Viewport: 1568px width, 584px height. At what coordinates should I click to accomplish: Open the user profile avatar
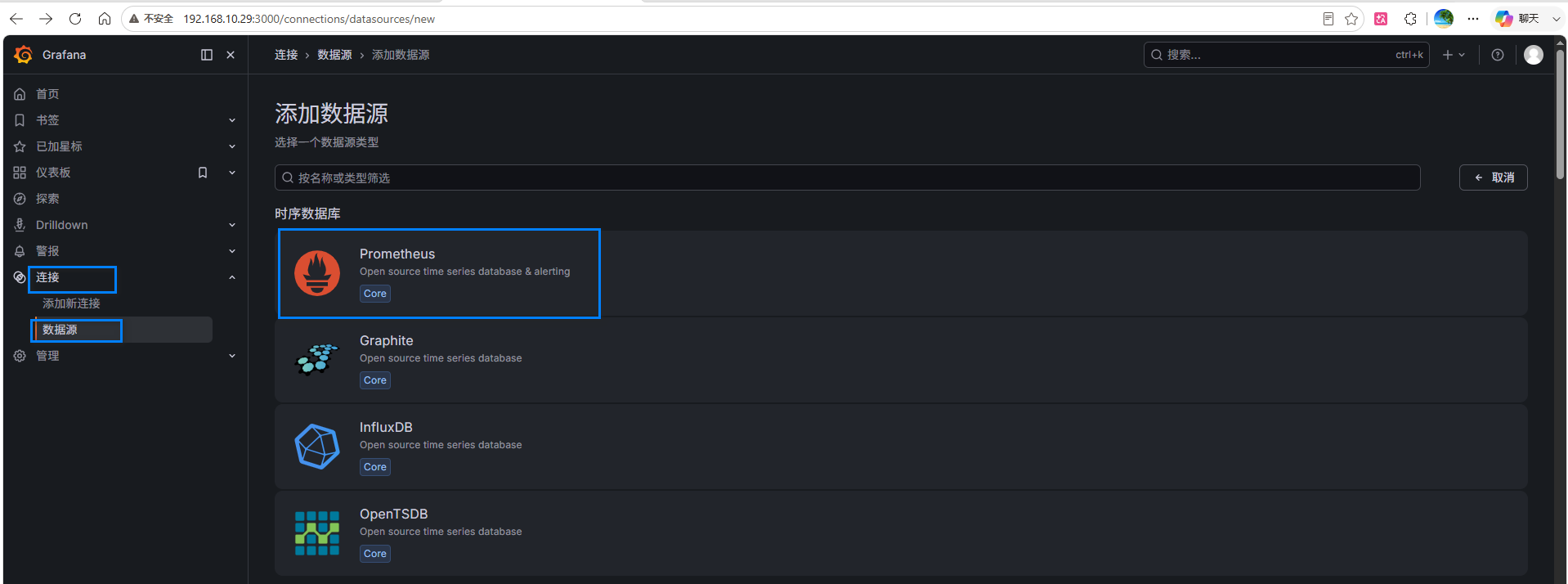1534,55
